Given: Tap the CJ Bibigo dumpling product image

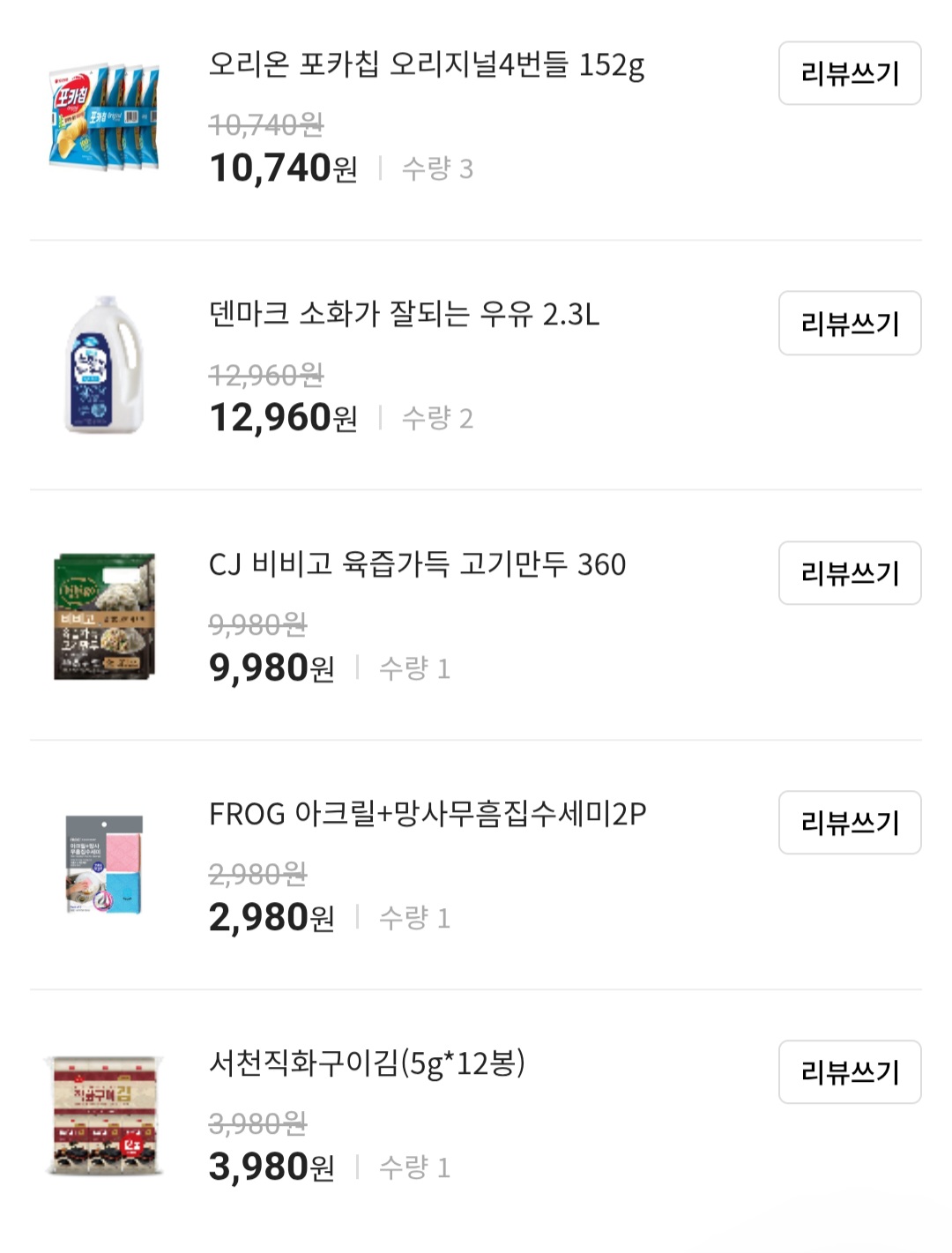Looking at the screenshot, I should tap(105, 615).
